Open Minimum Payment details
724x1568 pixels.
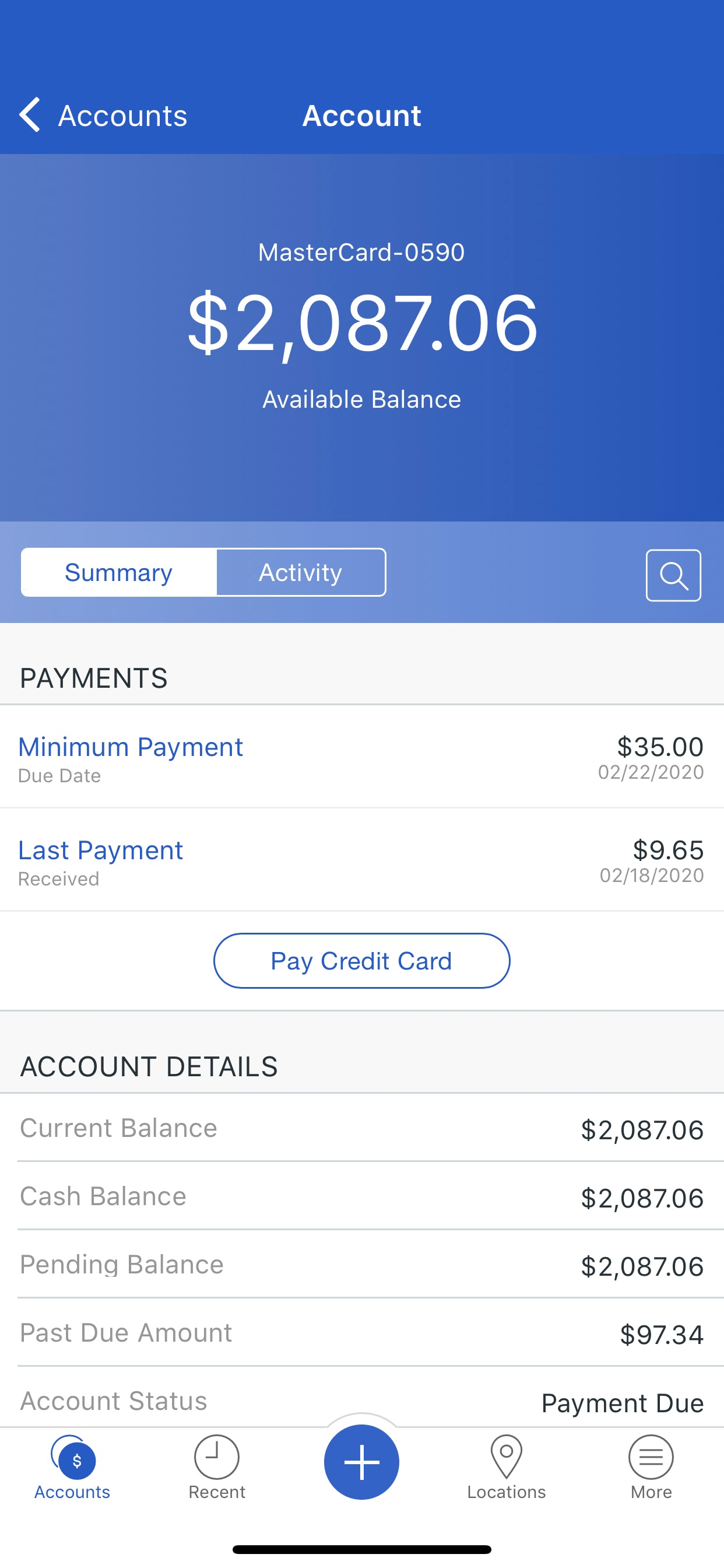pyautogui.click(x=361, y=757)
